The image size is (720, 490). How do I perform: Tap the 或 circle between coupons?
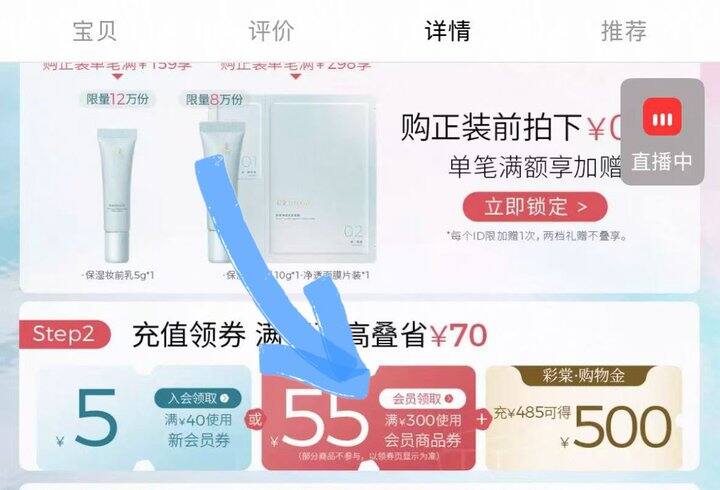click(x=255, y=419)
